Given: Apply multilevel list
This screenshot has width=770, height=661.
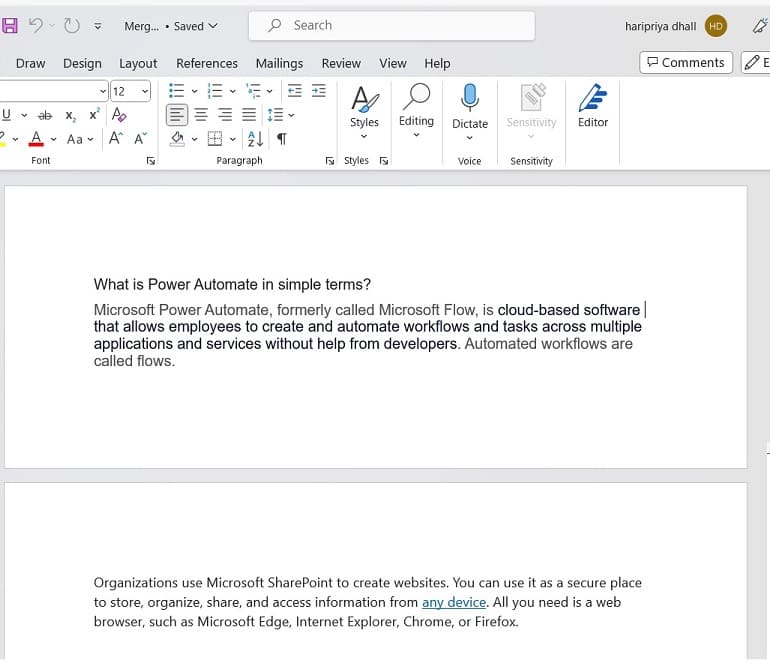Looking at the screenshot, I should pyautogui.click(x=253, y=91).
